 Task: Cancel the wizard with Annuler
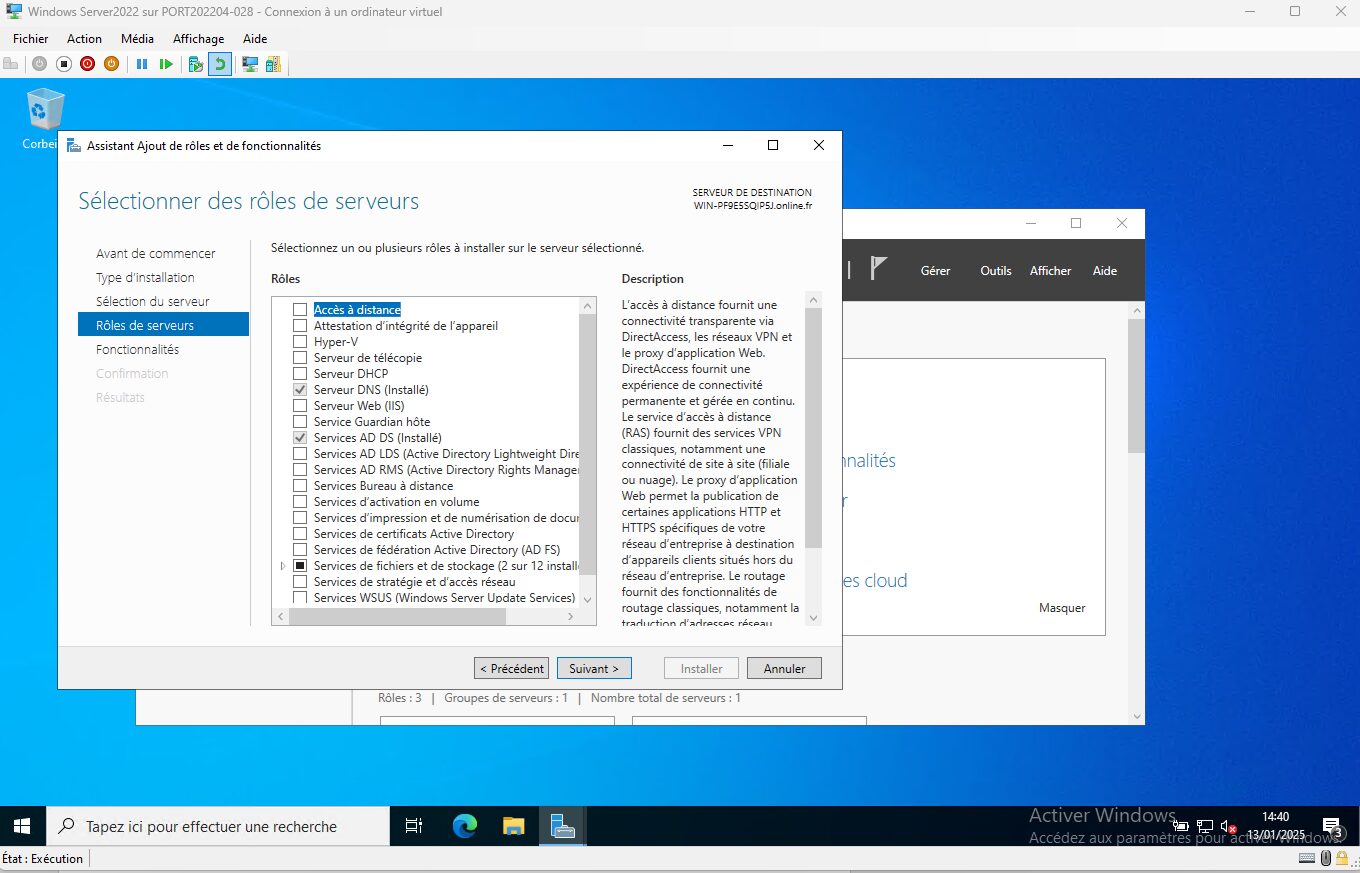pos(784,668)
